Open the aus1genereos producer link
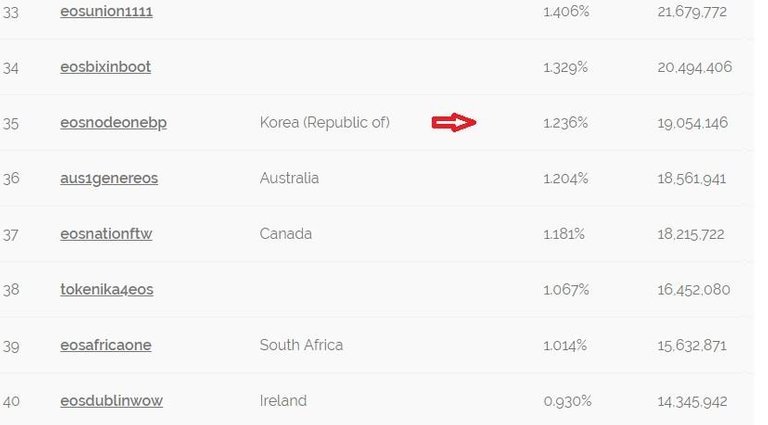768x425 pixels. click(x=109, y=178)
